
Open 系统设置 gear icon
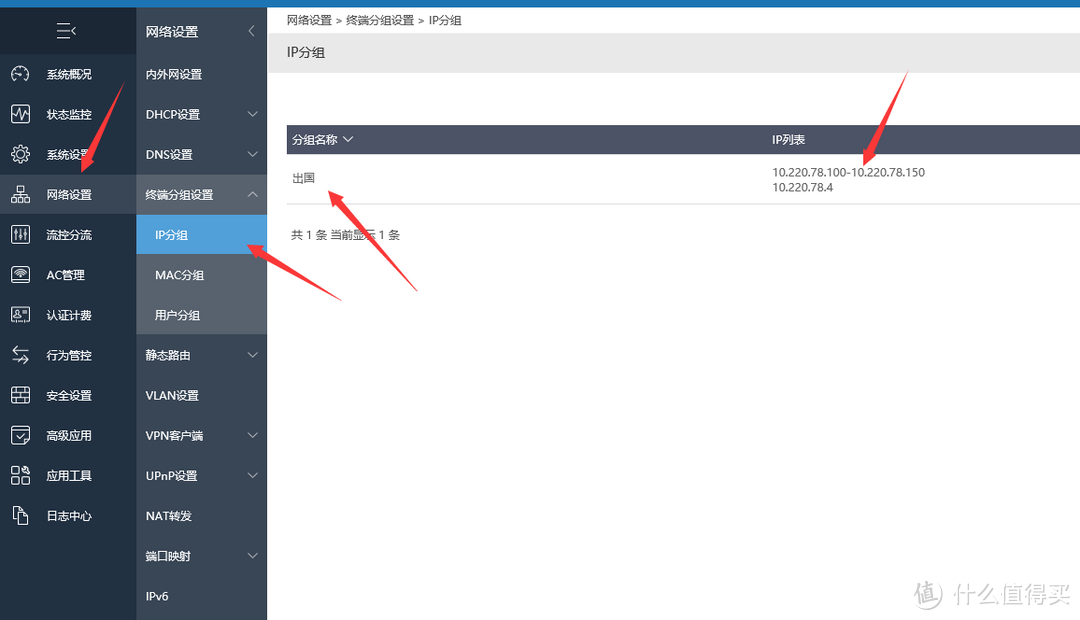20,154
